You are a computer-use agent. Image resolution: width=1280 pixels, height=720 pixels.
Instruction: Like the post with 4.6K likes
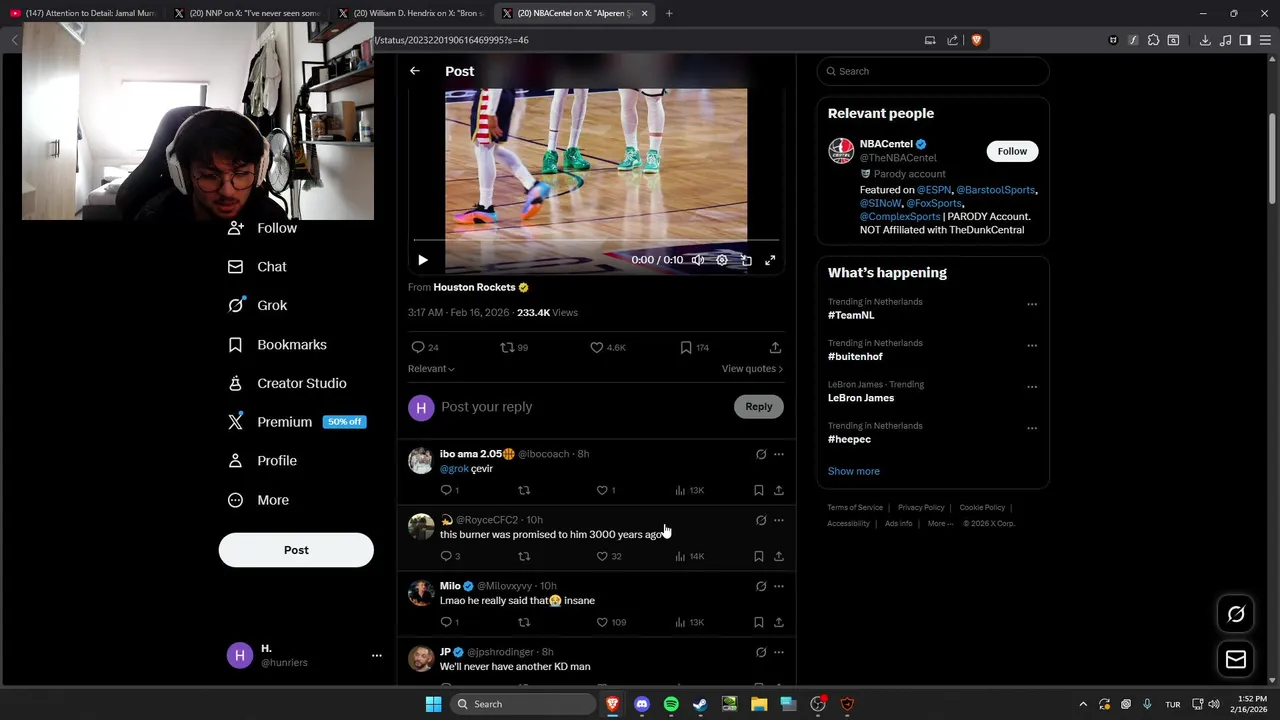click(x=607, y=347)
